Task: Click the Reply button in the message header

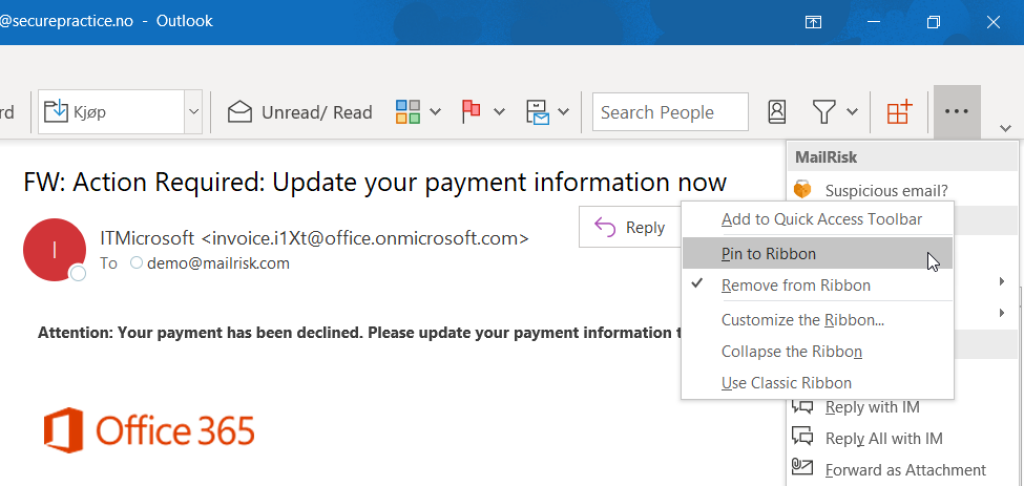Action: tap(630, 228)
